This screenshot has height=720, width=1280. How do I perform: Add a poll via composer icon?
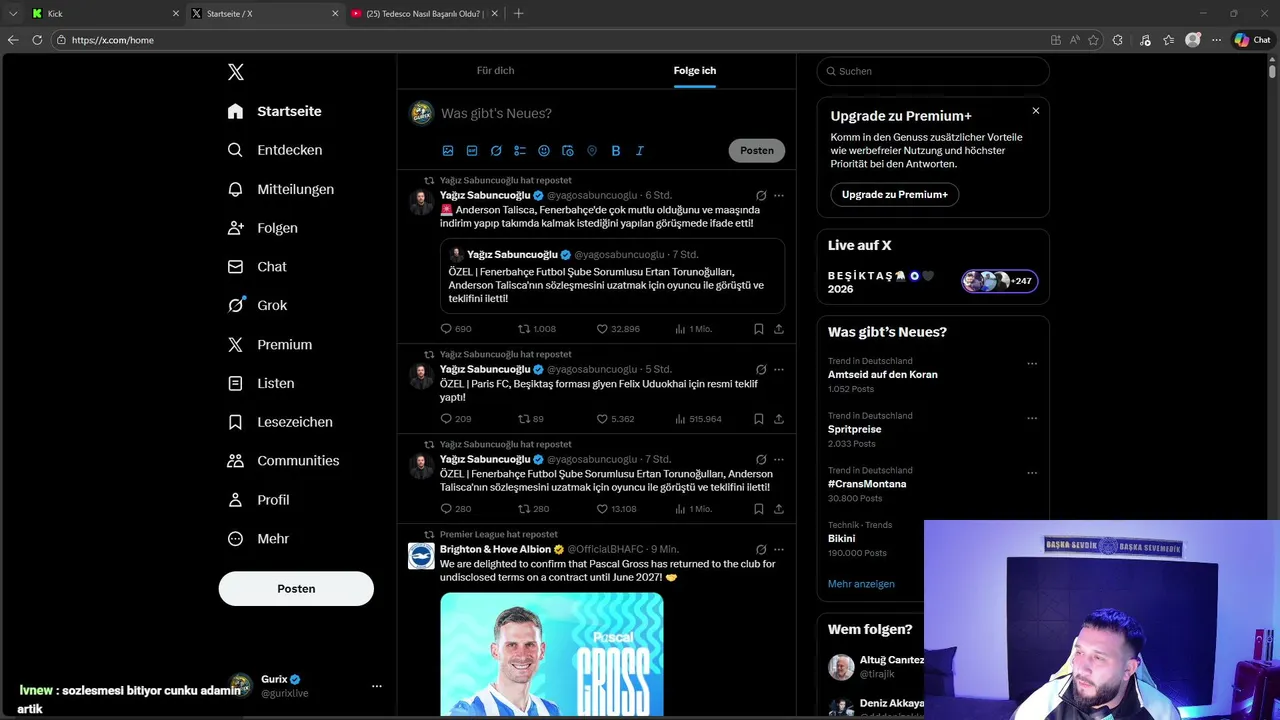coord(520,151)
